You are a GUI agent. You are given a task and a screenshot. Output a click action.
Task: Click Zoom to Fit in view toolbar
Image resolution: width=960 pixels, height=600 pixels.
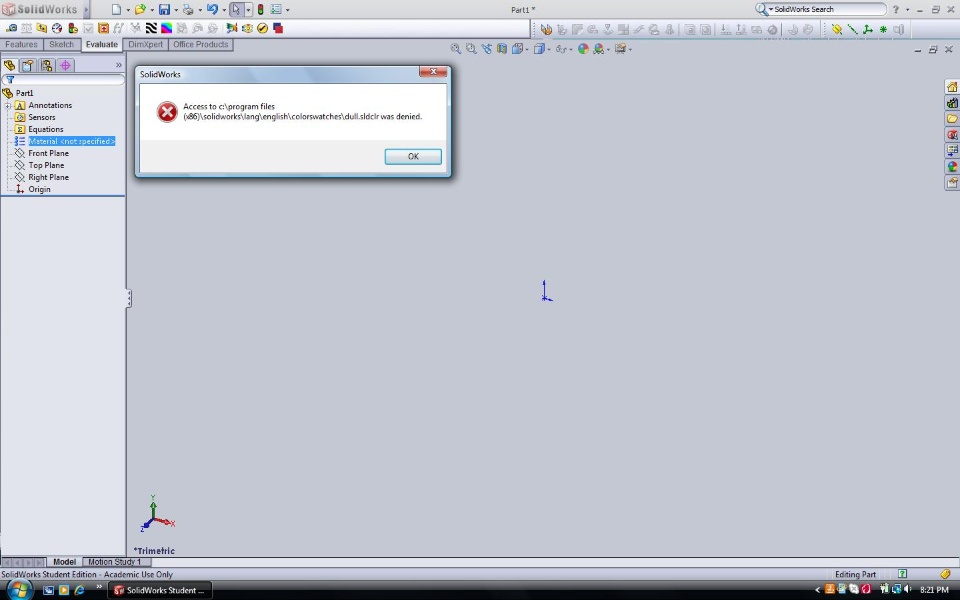click(x=456, y=48)
